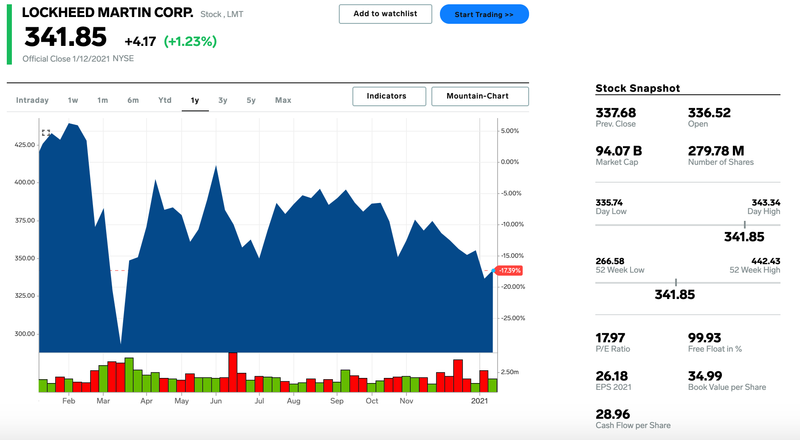Image resolution: width=800 pixels, height=440 pixels.
Task: Select the 1w chart range
Action: point(73,100)
